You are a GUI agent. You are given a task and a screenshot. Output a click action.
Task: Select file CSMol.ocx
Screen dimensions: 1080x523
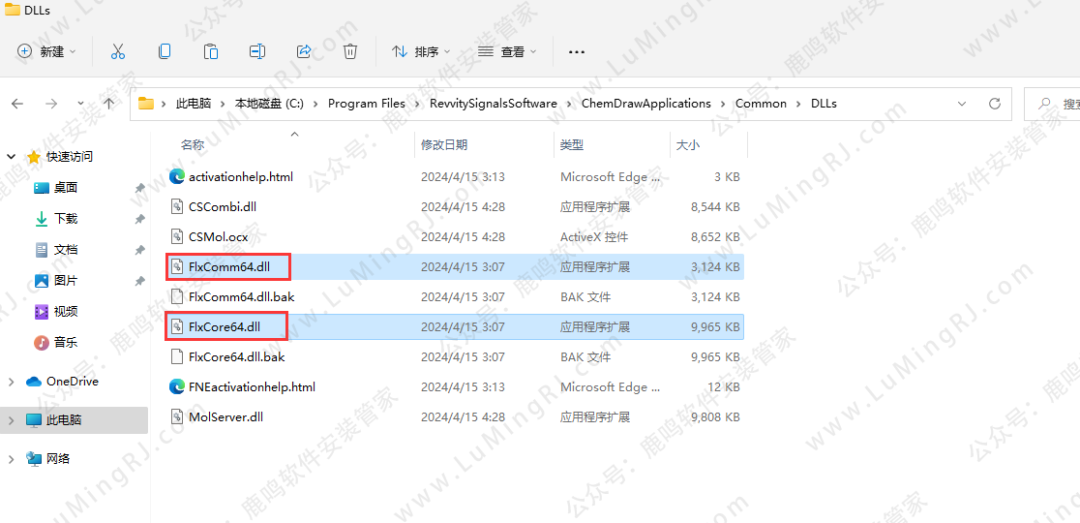pyautogui.click(x=218, y=236)
